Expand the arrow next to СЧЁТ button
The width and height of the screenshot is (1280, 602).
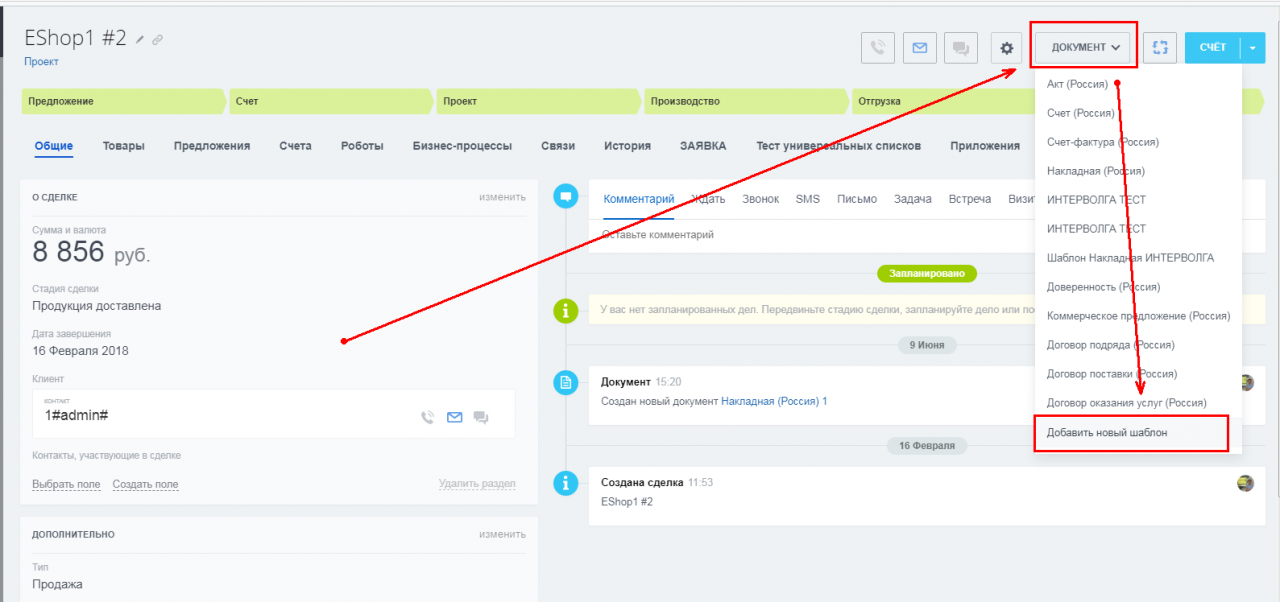[1253, 47]
